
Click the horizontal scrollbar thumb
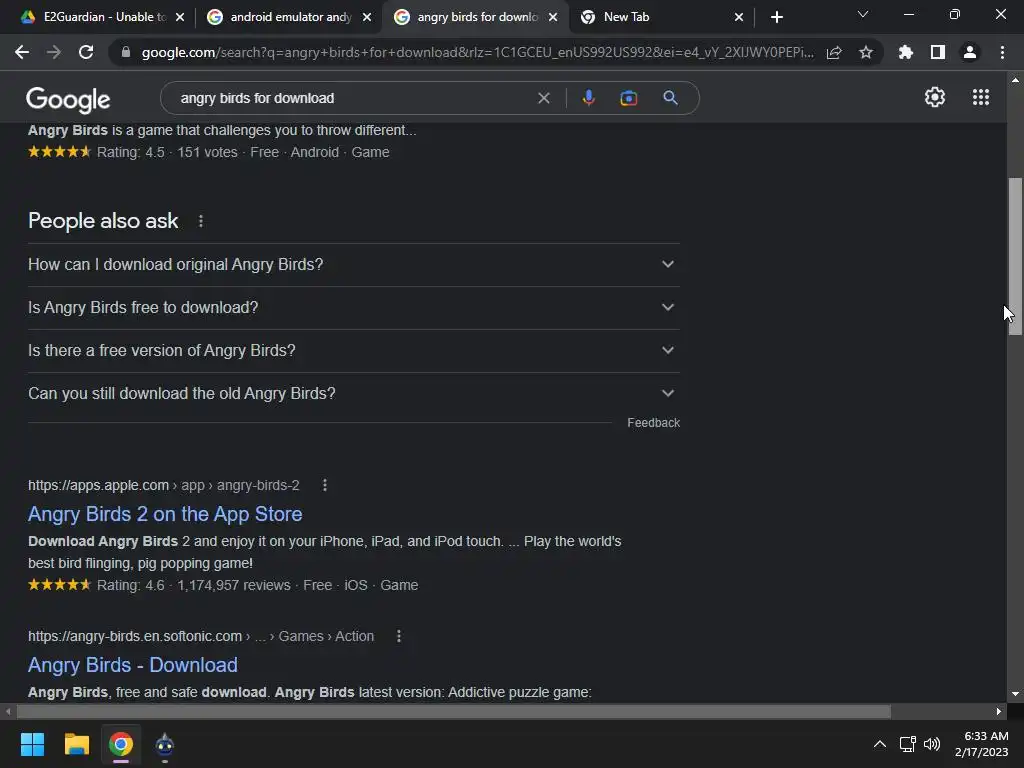(453, 711)
